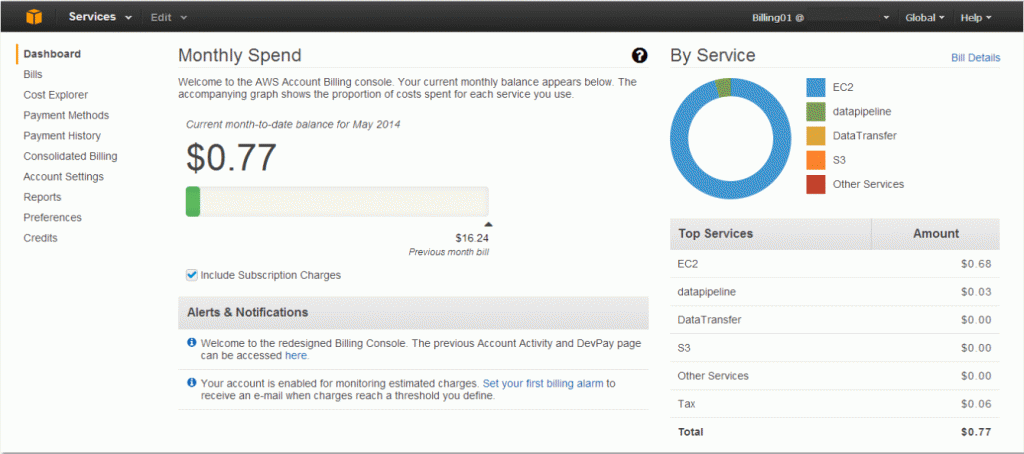
Task: Expand the Global region dropdown
Action: pos(925,18)
